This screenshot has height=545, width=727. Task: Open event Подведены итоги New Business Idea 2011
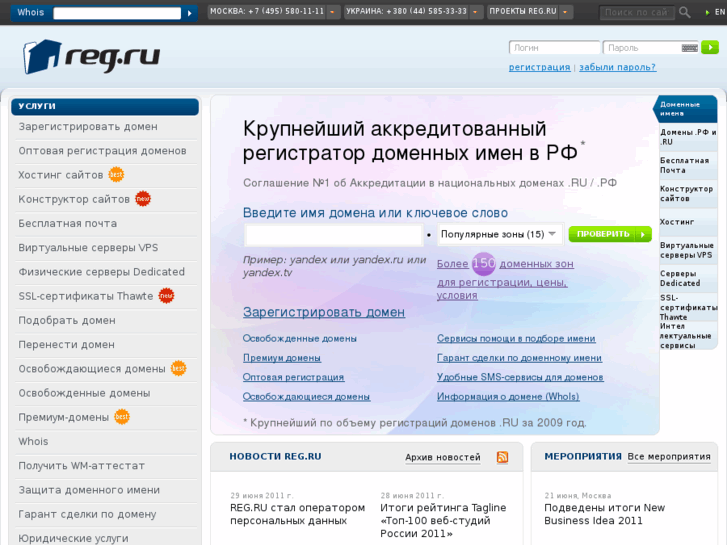[x=605, y=514]
